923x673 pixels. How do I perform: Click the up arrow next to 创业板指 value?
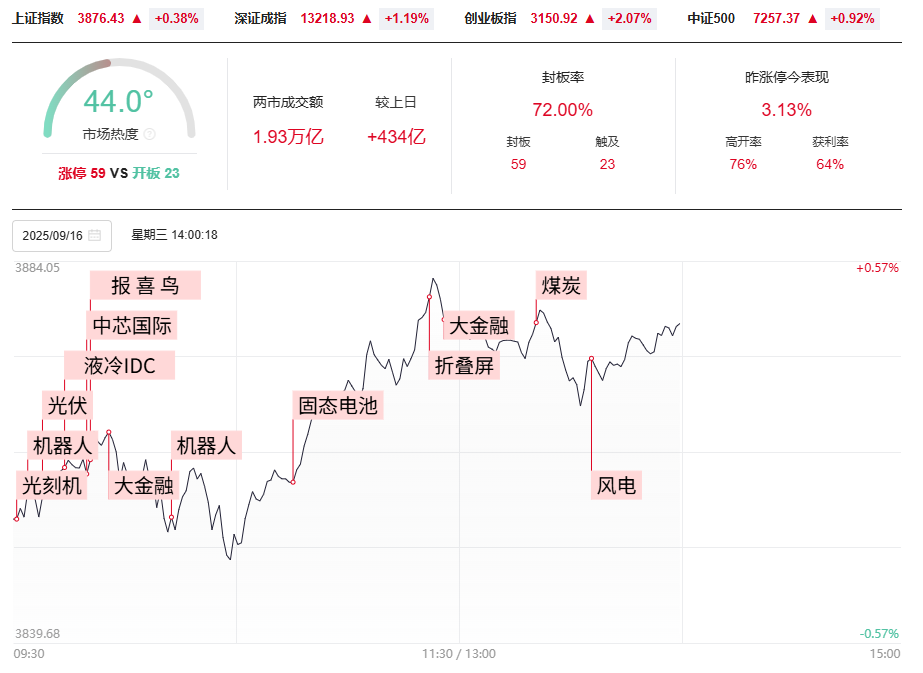point(591,18)
